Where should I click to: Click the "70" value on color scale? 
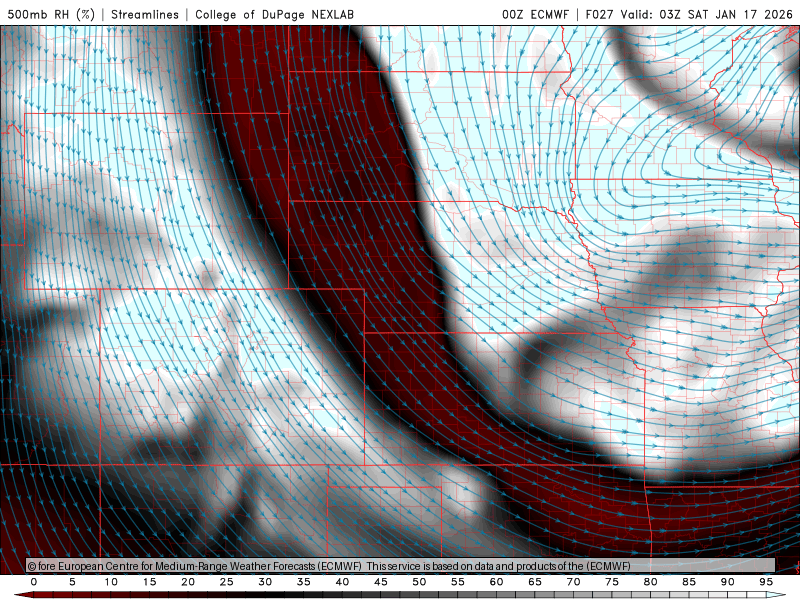tap(573, 582)
